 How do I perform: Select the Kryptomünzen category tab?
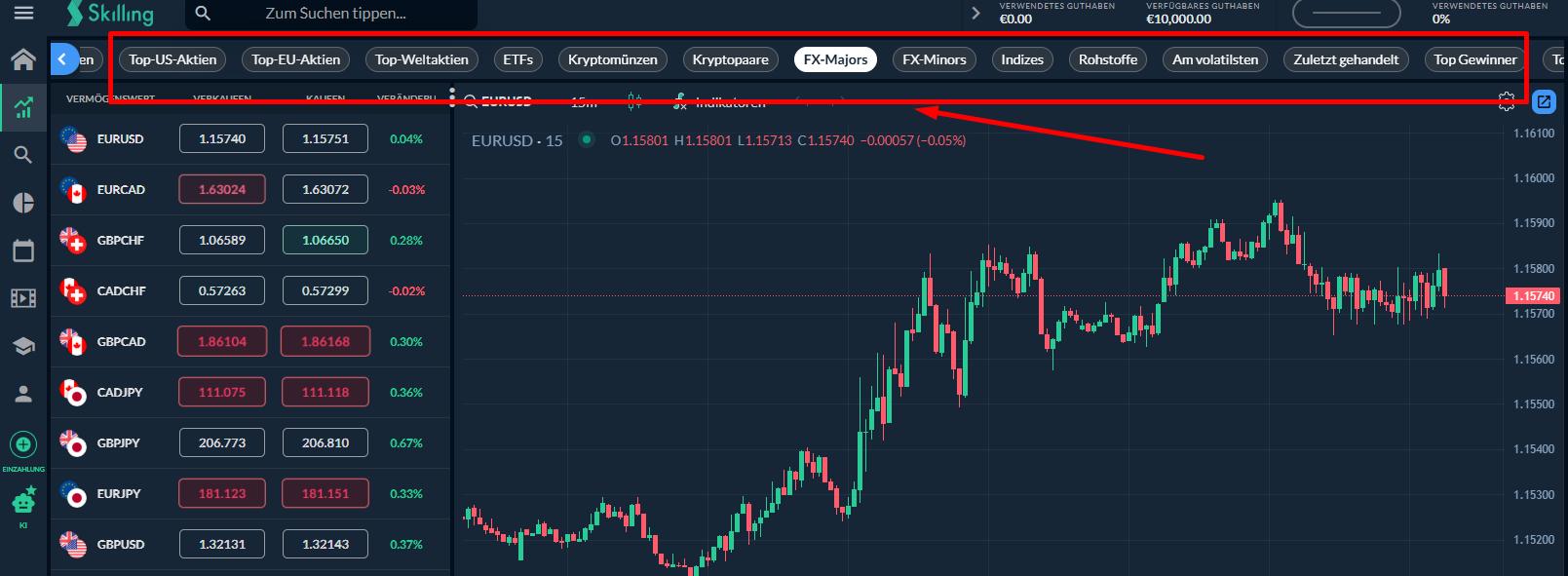pos(612,59)
